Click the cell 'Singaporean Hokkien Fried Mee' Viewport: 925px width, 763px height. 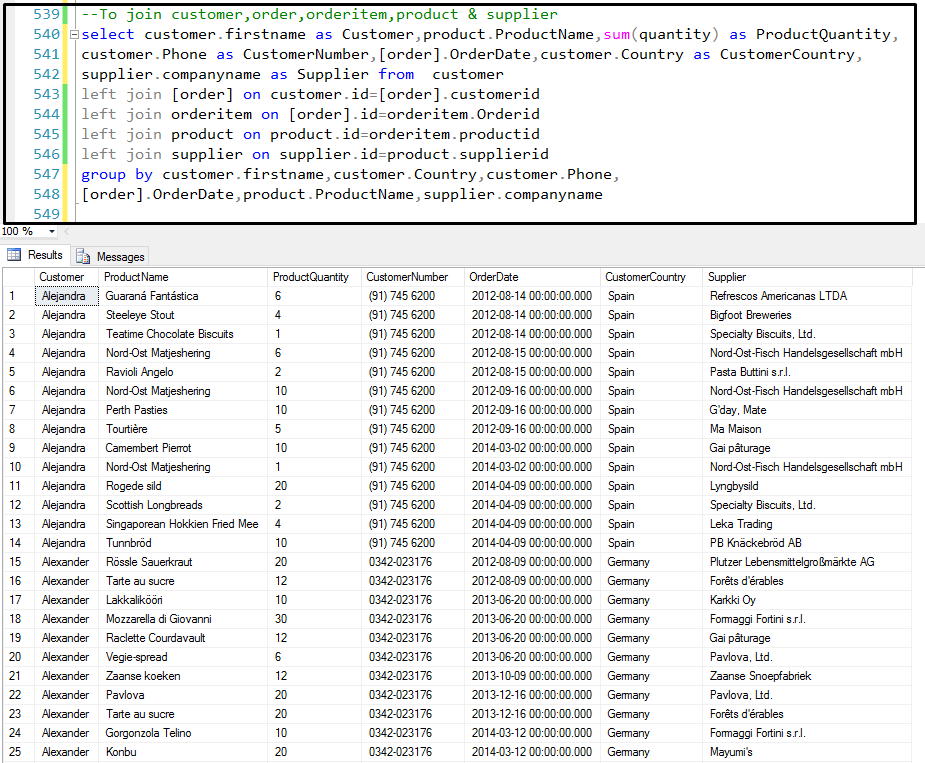pos(182,524)
